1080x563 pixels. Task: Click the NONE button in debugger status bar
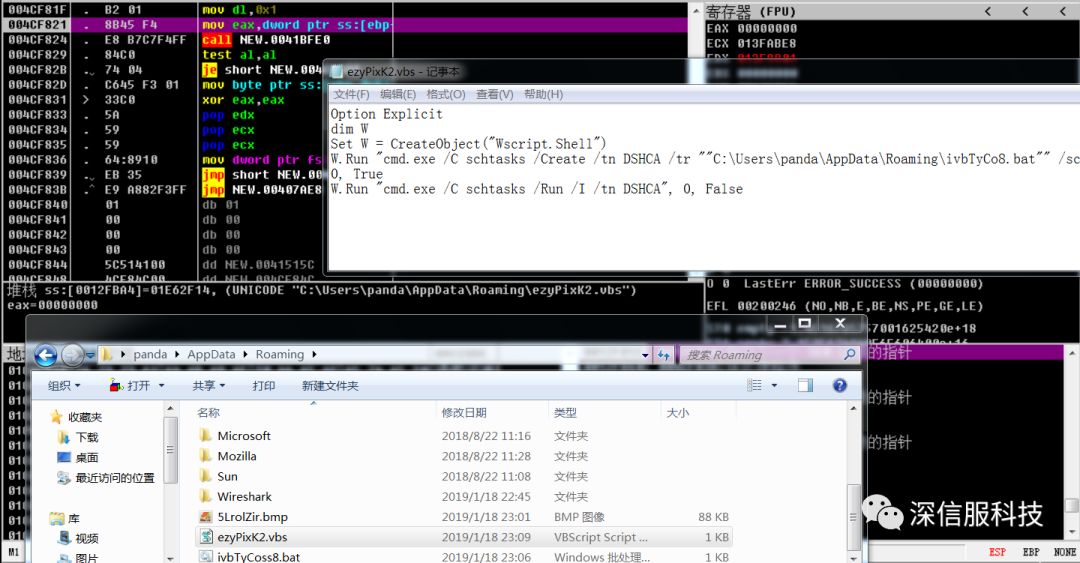pyautogui.click(x=1065, y=553)
